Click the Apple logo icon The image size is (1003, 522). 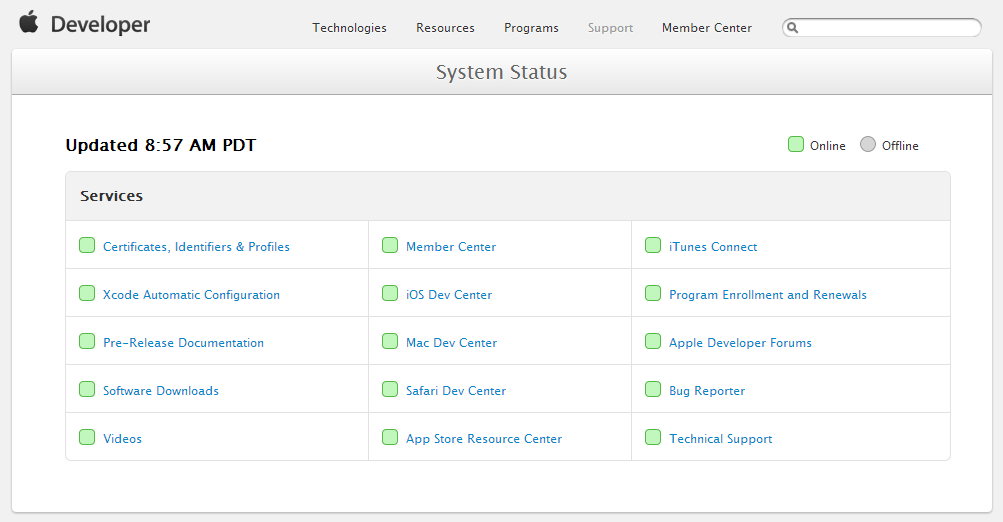(28, 23)
